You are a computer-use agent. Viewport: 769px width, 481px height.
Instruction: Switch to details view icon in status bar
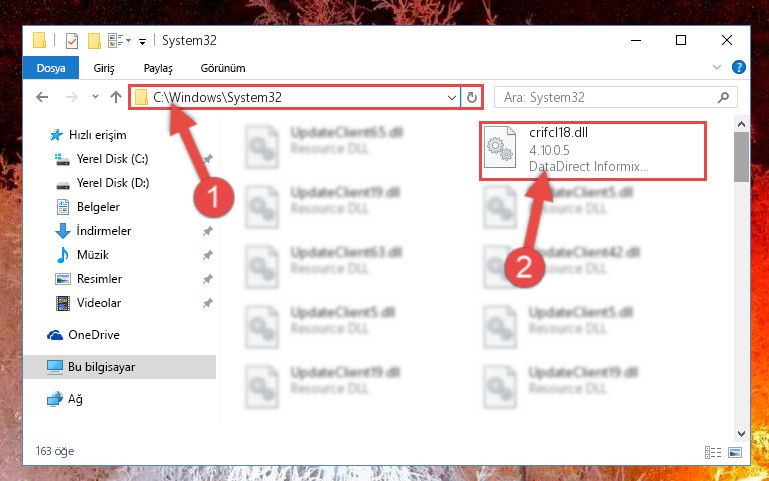[x=713, y=452]
